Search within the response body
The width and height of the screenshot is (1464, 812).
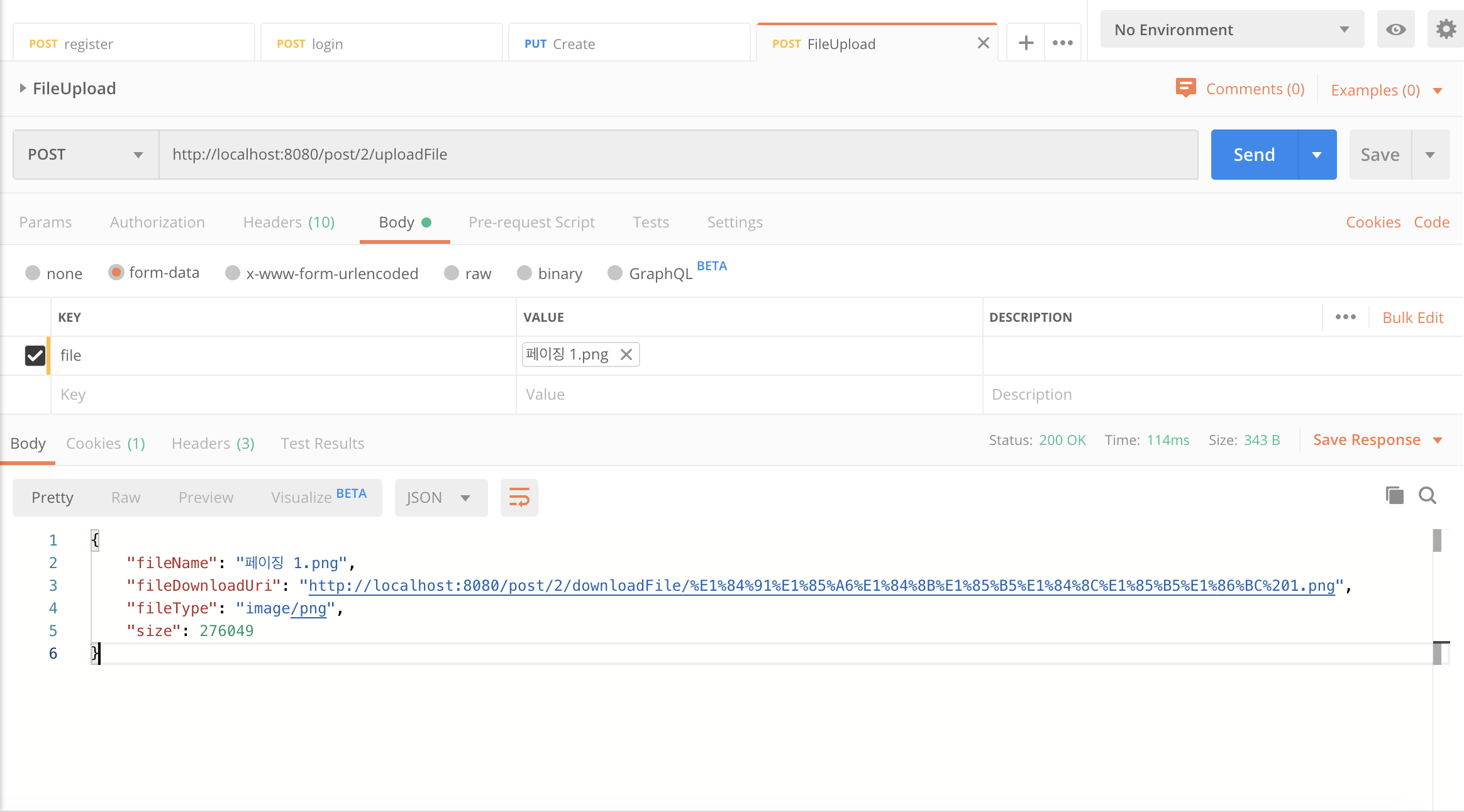click(x=1428, y=495)
